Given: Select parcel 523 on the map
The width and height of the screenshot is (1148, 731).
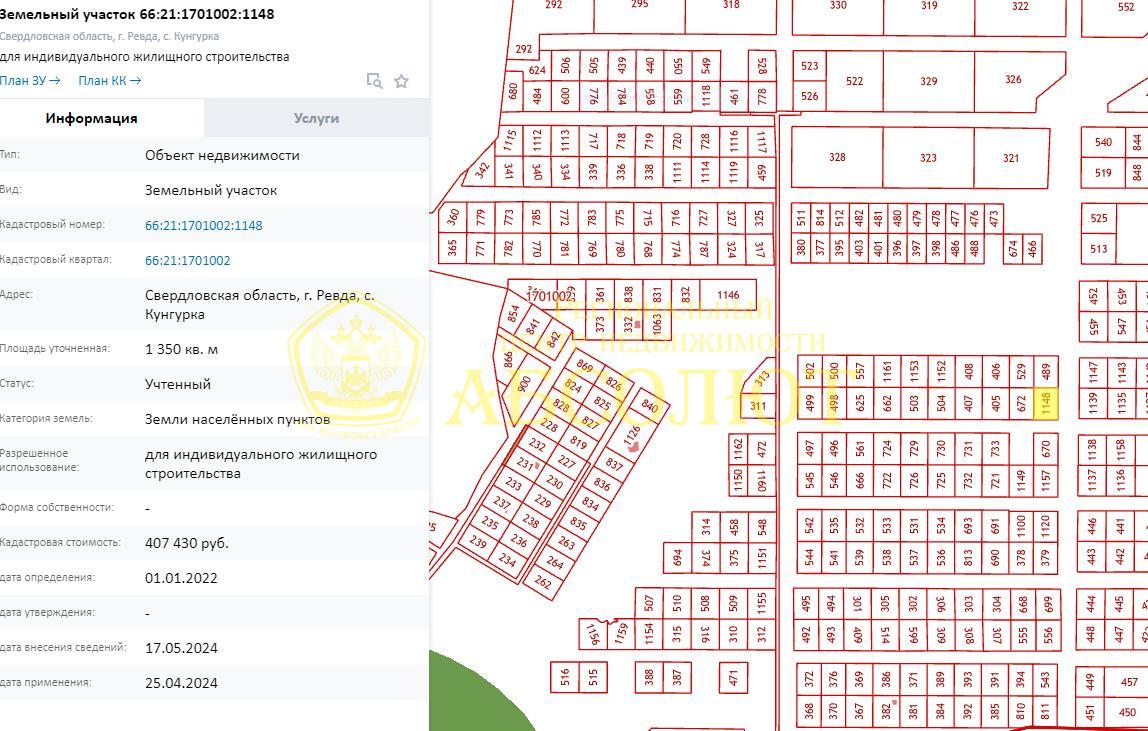Looking at the screenshot, I should coord(810,66).
